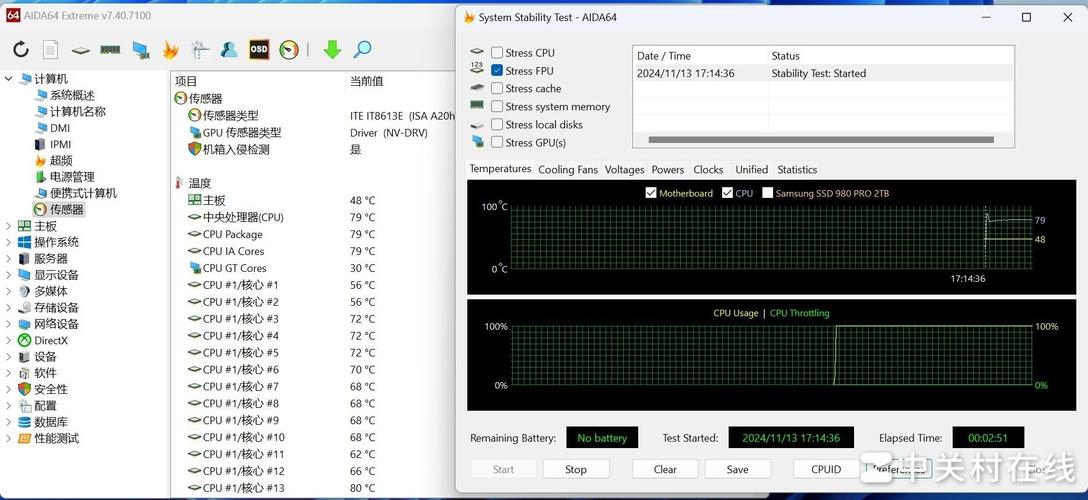
Task: Open the gauge SensorPanel toolbar icon
Action: (x=289, y=49)
